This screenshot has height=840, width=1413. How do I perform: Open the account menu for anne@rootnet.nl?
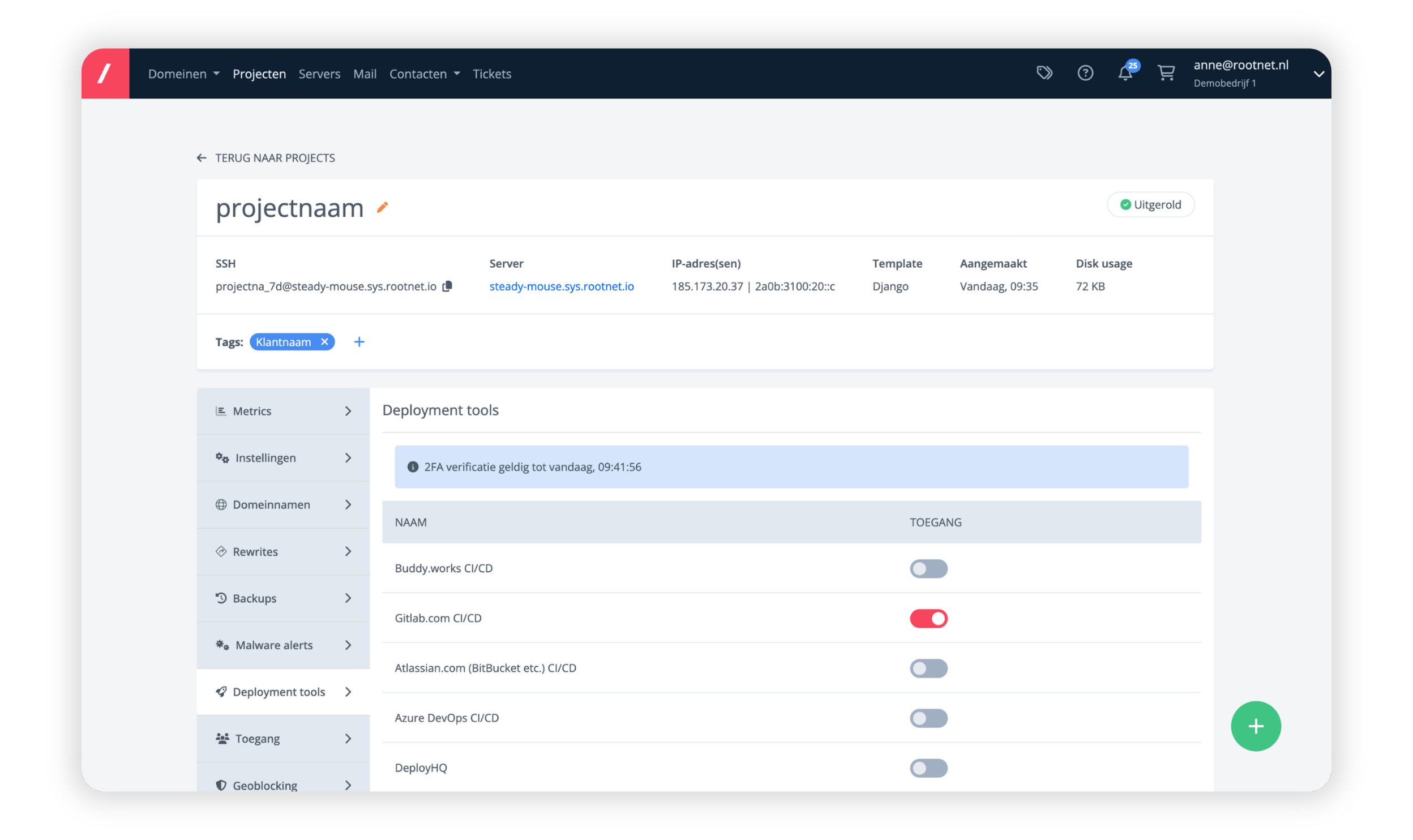tap(1320, 73)
